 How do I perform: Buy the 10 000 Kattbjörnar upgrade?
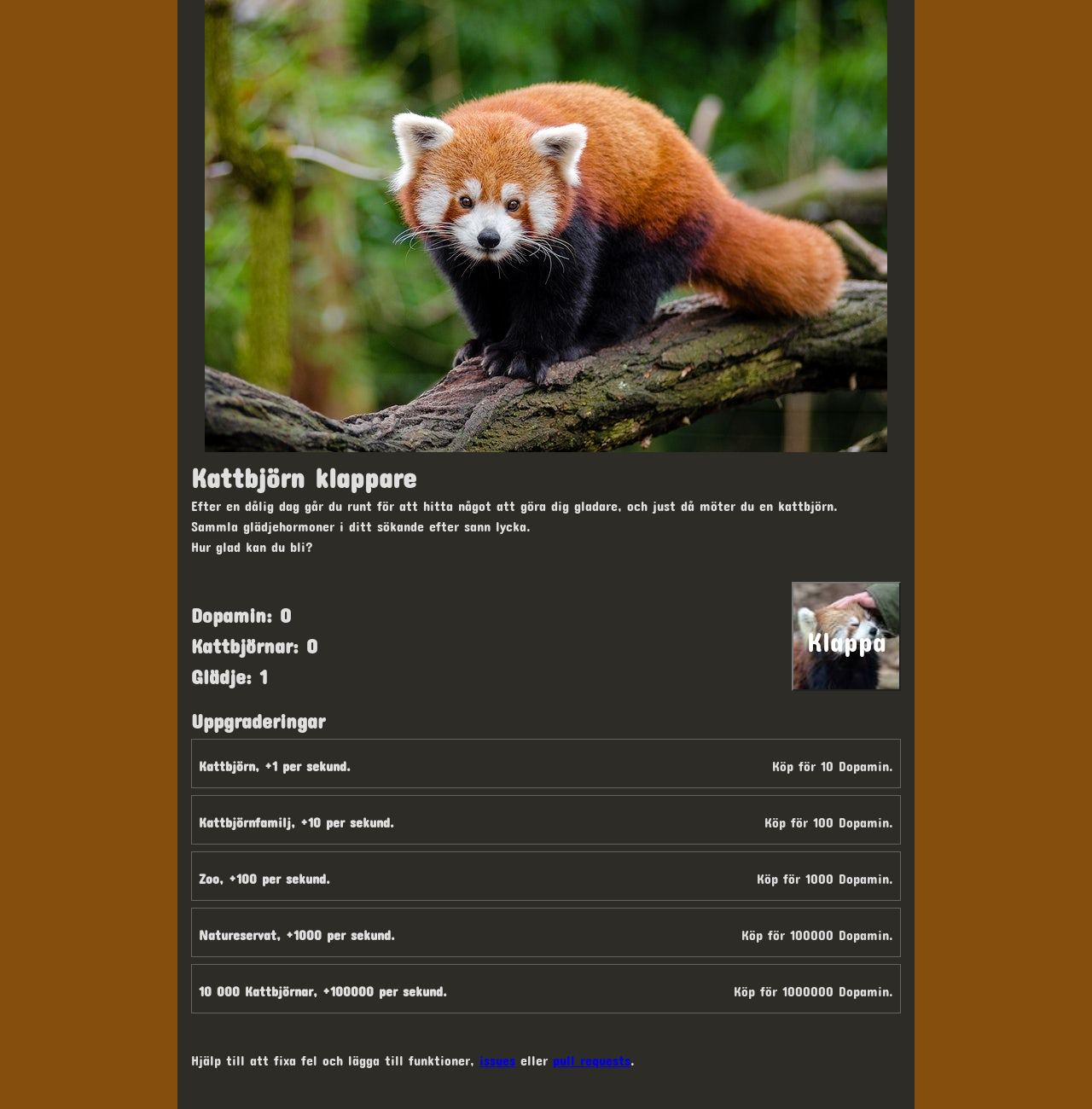[x=546, y=989]
